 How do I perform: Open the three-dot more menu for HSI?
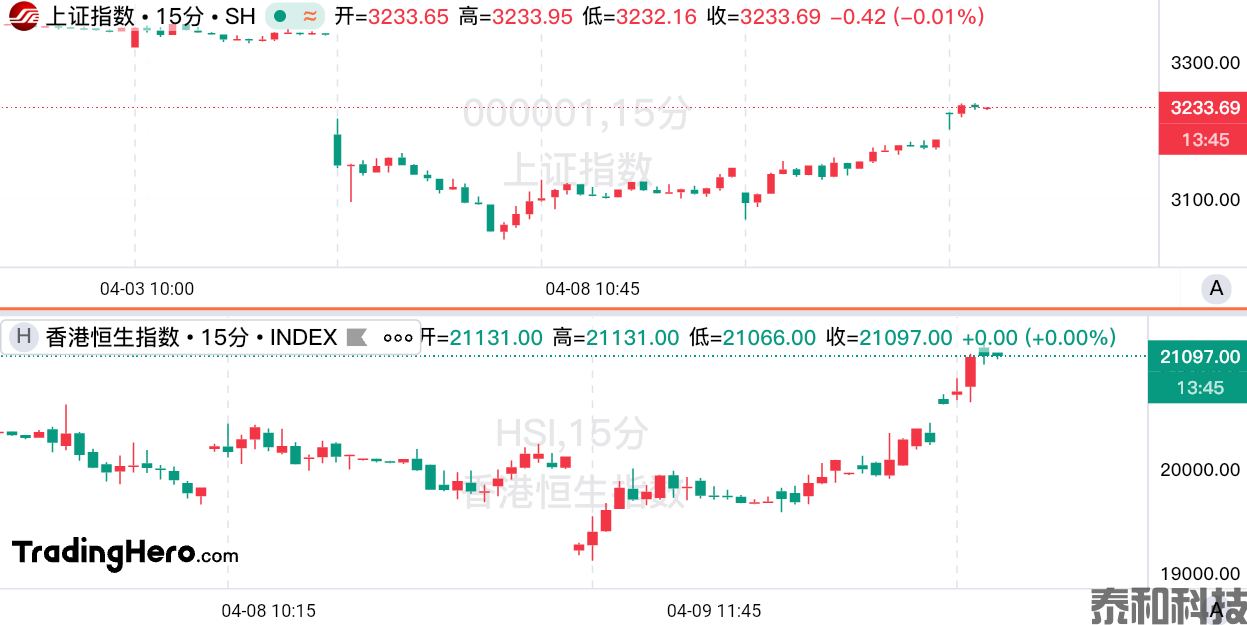[398, 338]
